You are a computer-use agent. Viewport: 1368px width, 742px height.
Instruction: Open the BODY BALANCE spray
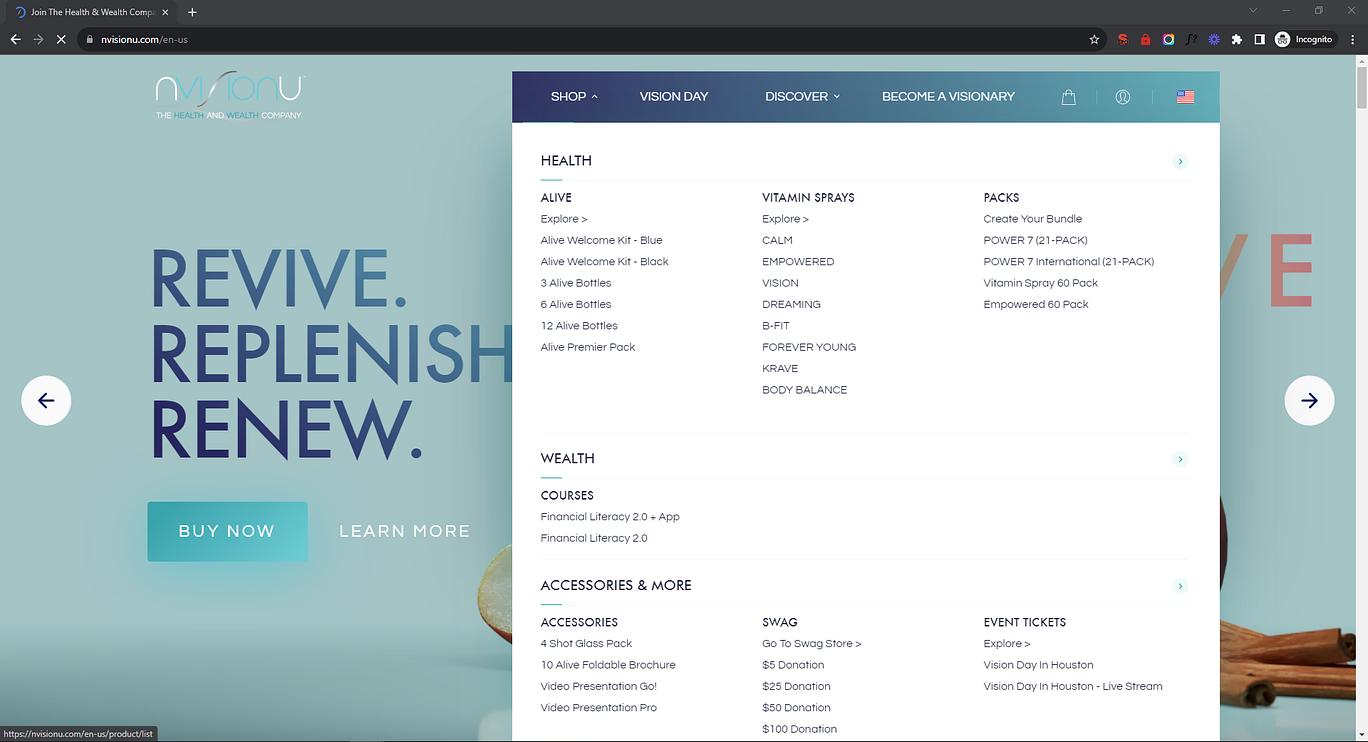[x=805, y=390]
